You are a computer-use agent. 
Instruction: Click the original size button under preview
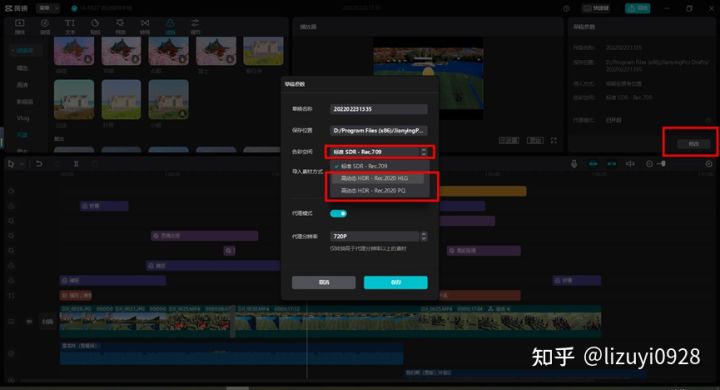pyautogui.click(x=535, y=140)
